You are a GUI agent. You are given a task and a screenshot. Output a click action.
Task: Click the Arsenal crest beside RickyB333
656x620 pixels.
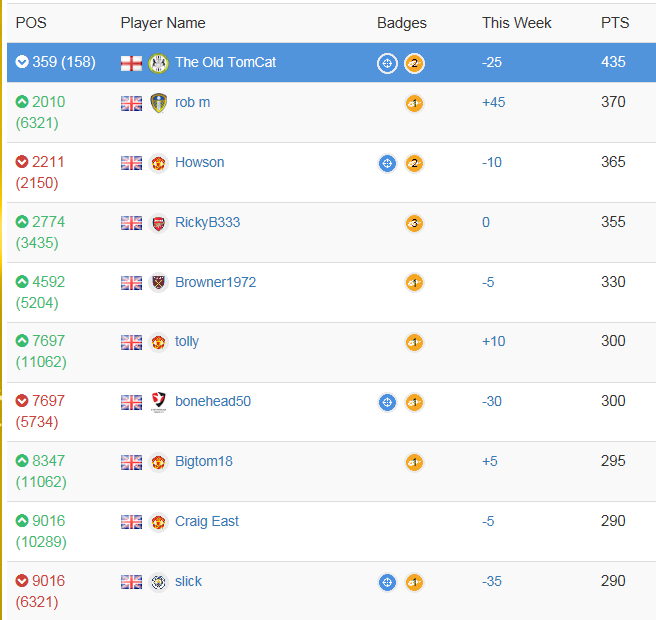[x=158, y=223]
